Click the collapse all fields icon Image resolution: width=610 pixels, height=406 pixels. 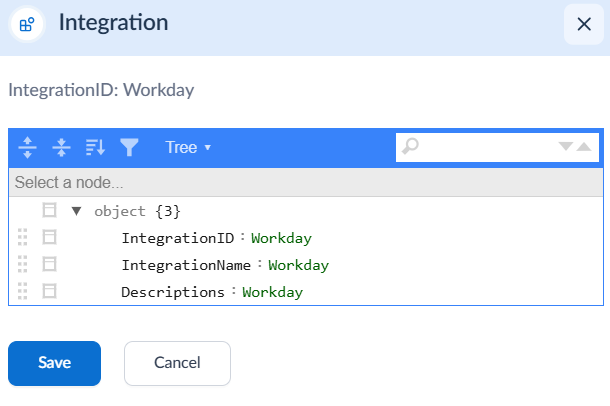[61, 147]
